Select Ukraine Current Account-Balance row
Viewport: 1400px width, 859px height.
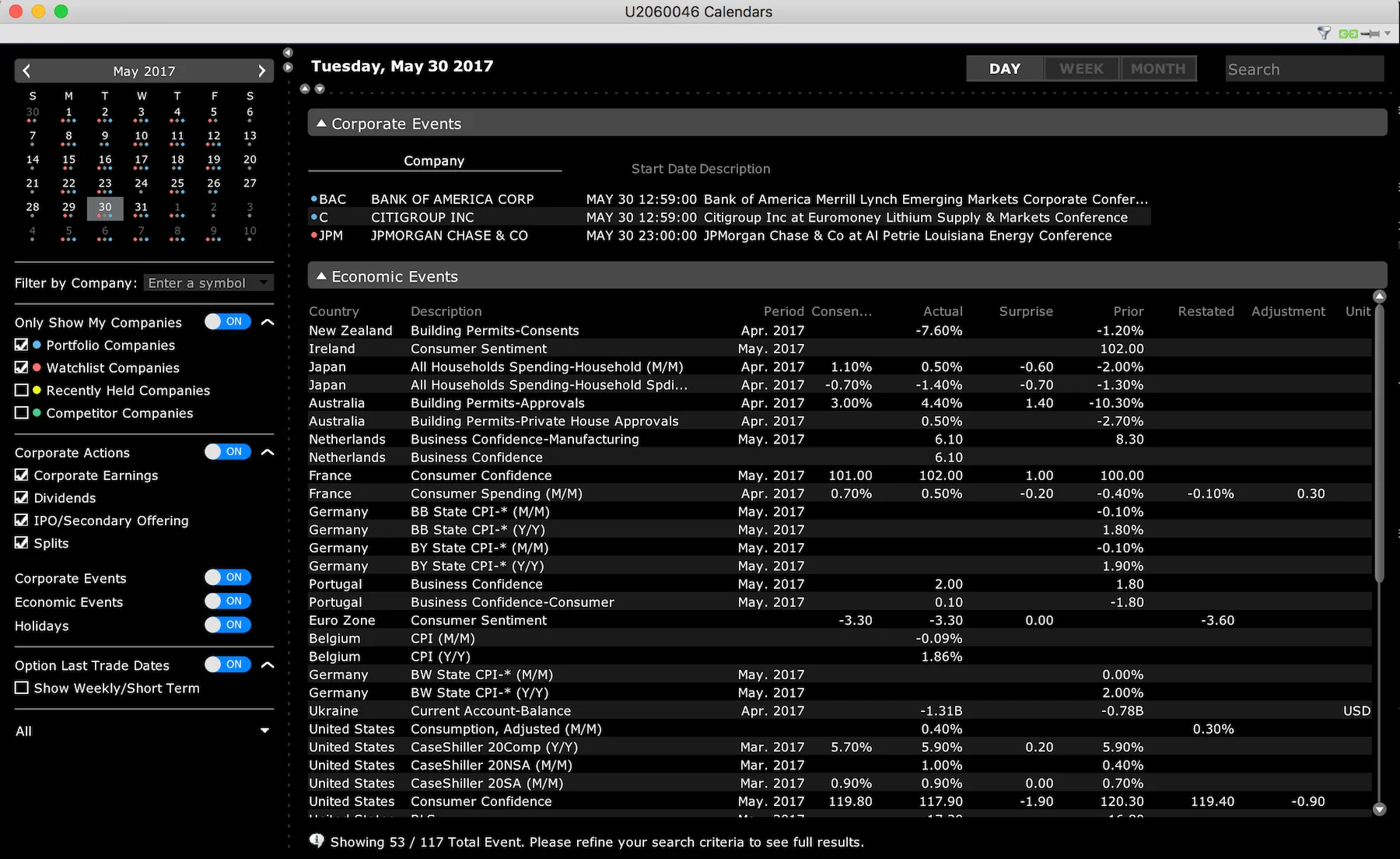tap(840, 710)
